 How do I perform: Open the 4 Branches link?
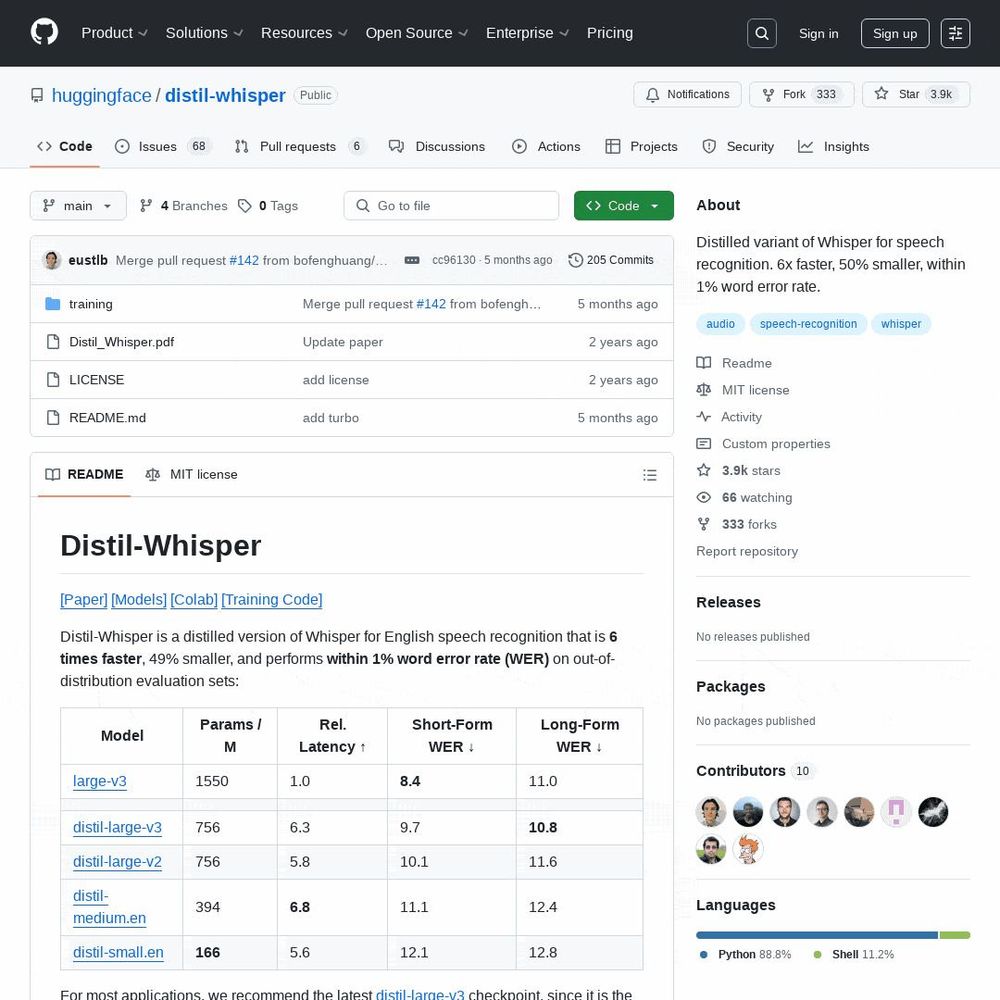coord(184,206)
